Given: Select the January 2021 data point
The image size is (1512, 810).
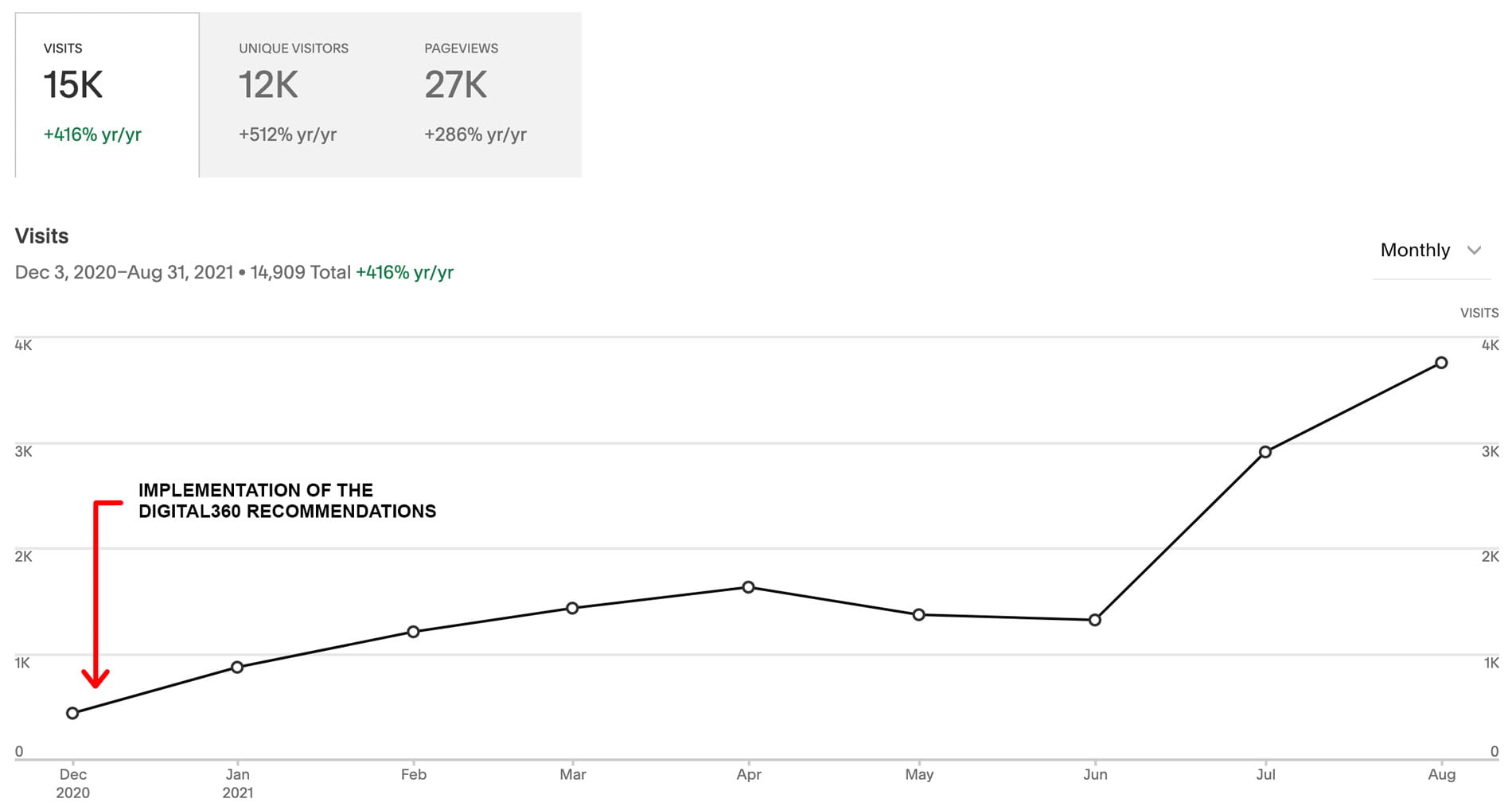Looking at the screenshot, I should [x=237, y=667].
